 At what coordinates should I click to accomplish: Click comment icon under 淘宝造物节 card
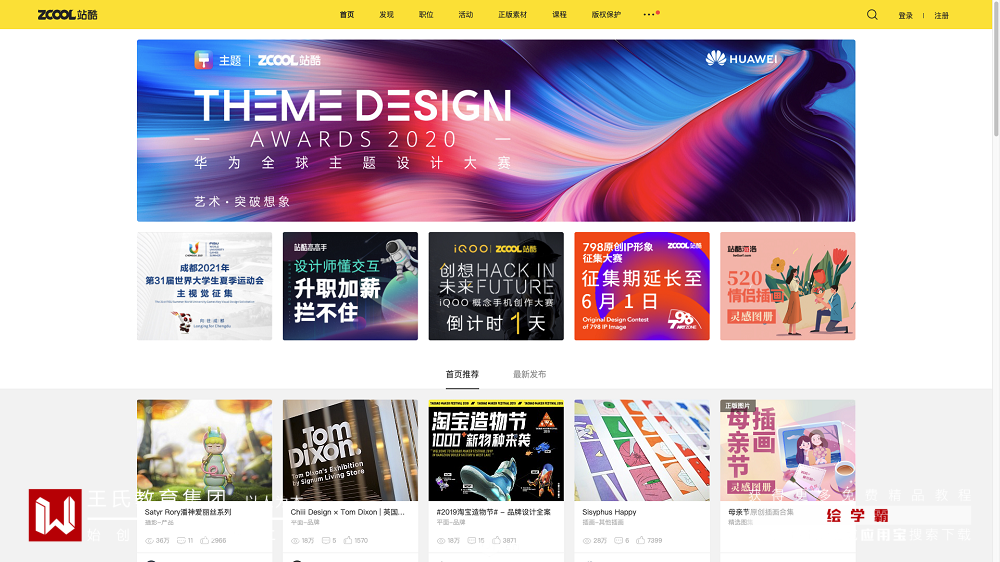[x=472, y=540]
